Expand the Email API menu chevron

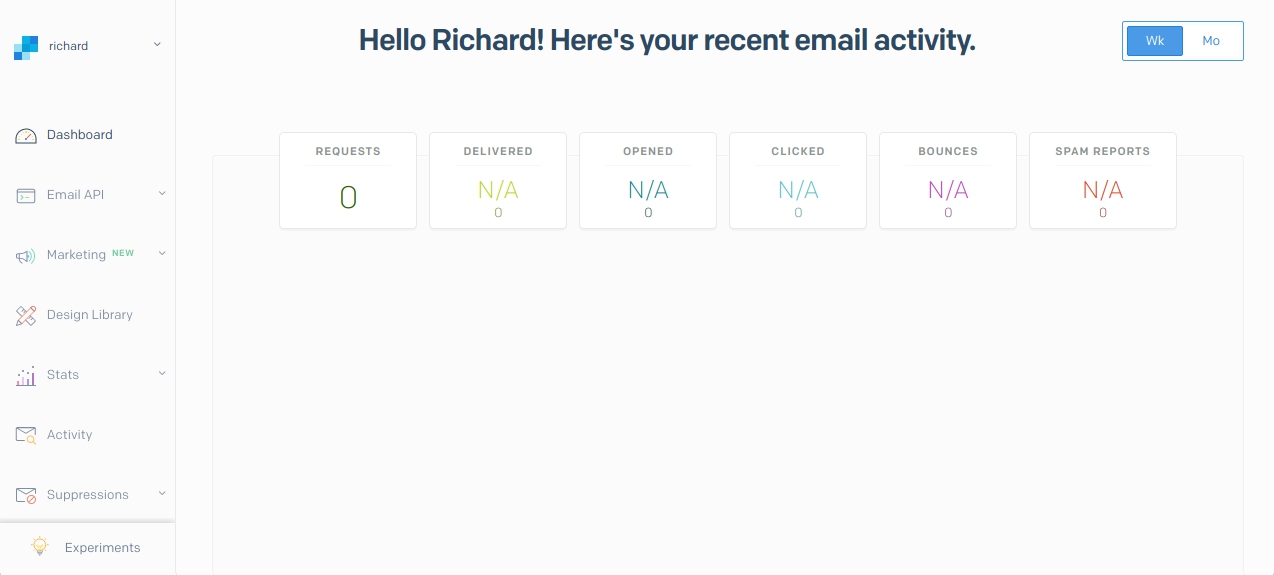tap(162, 194)
